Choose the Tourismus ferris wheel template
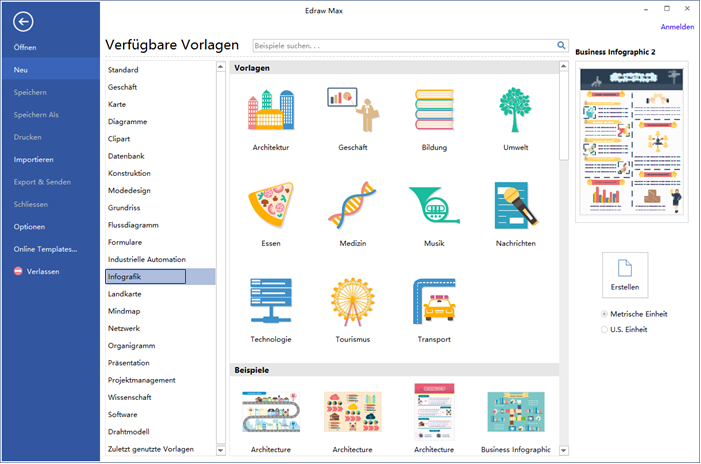701x464 pixels. pyautogui.click(x=353, y=301)
